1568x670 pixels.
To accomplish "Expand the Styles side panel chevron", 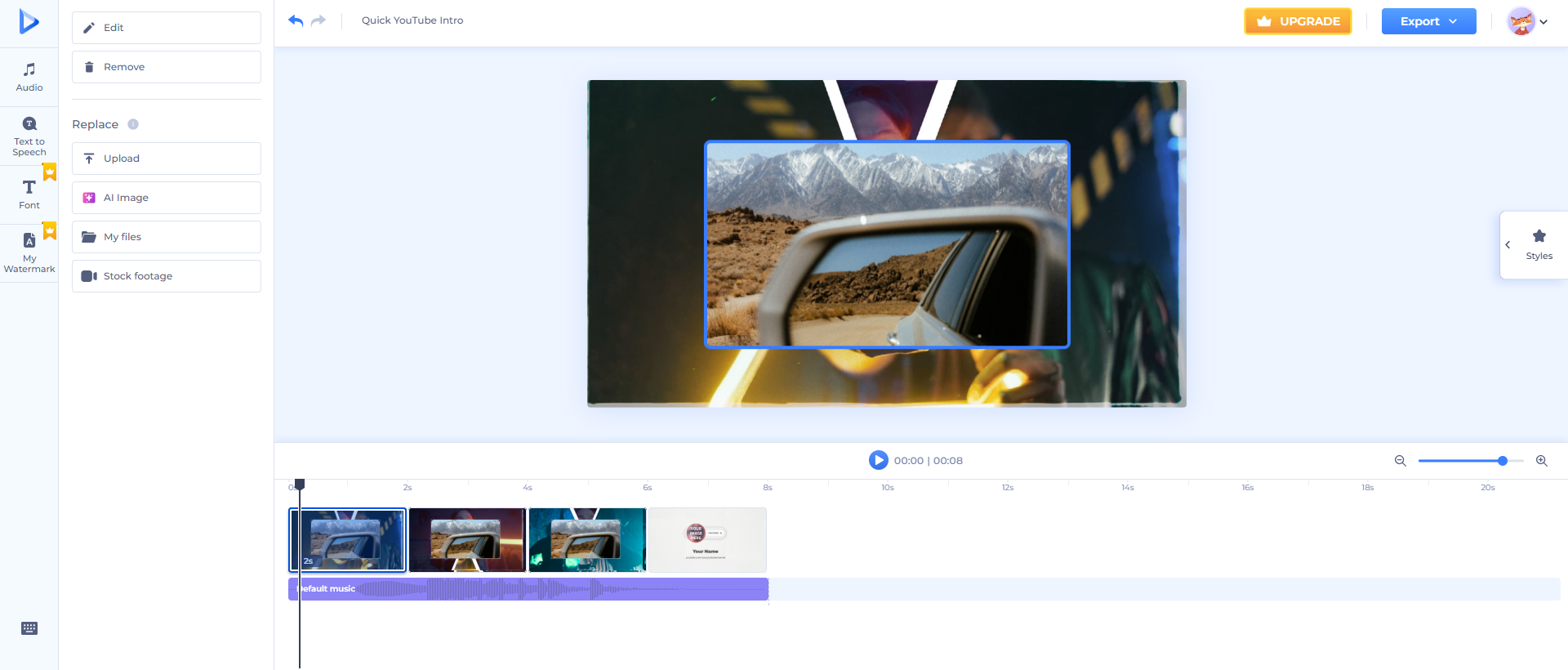I will [x=1508, y=245].
